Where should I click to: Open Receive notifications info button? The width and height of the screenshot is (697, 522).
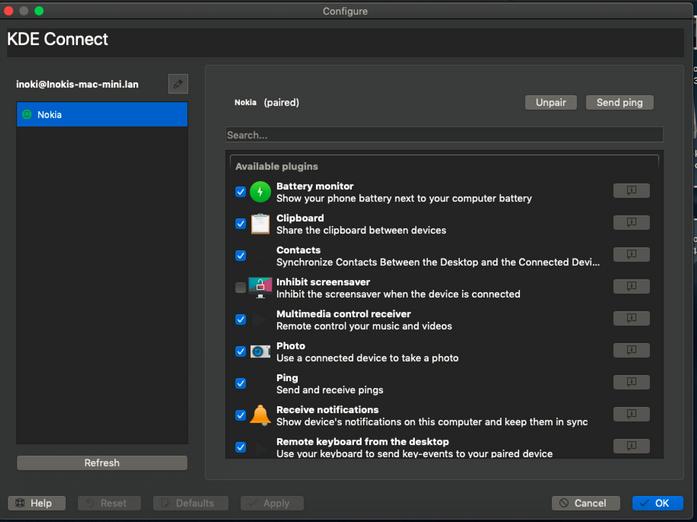[631, 415]
